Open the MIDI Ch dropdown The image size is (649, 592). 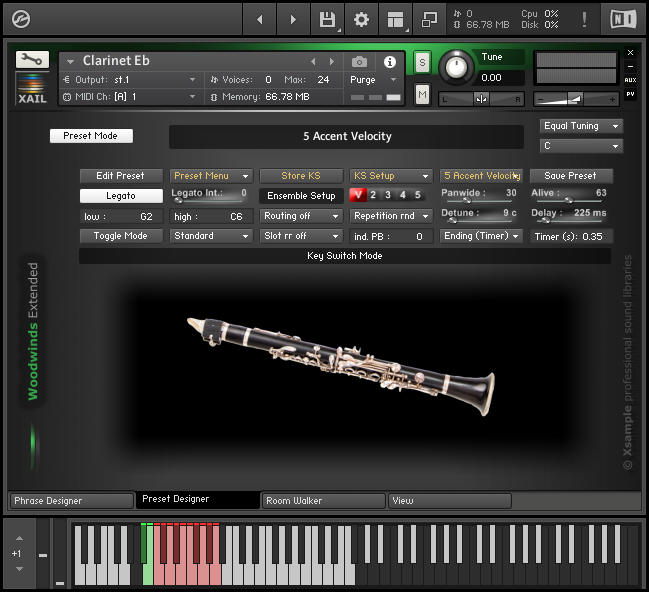click(130, 97)
